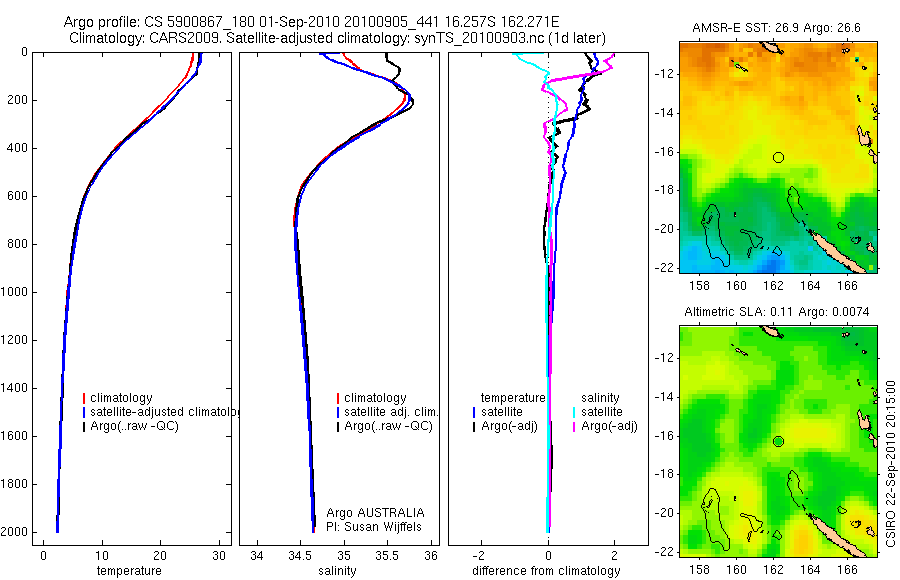Click the cyan salinity satellite legend marker
Viewport: 900px width, 580px height.
coord(574,412)
